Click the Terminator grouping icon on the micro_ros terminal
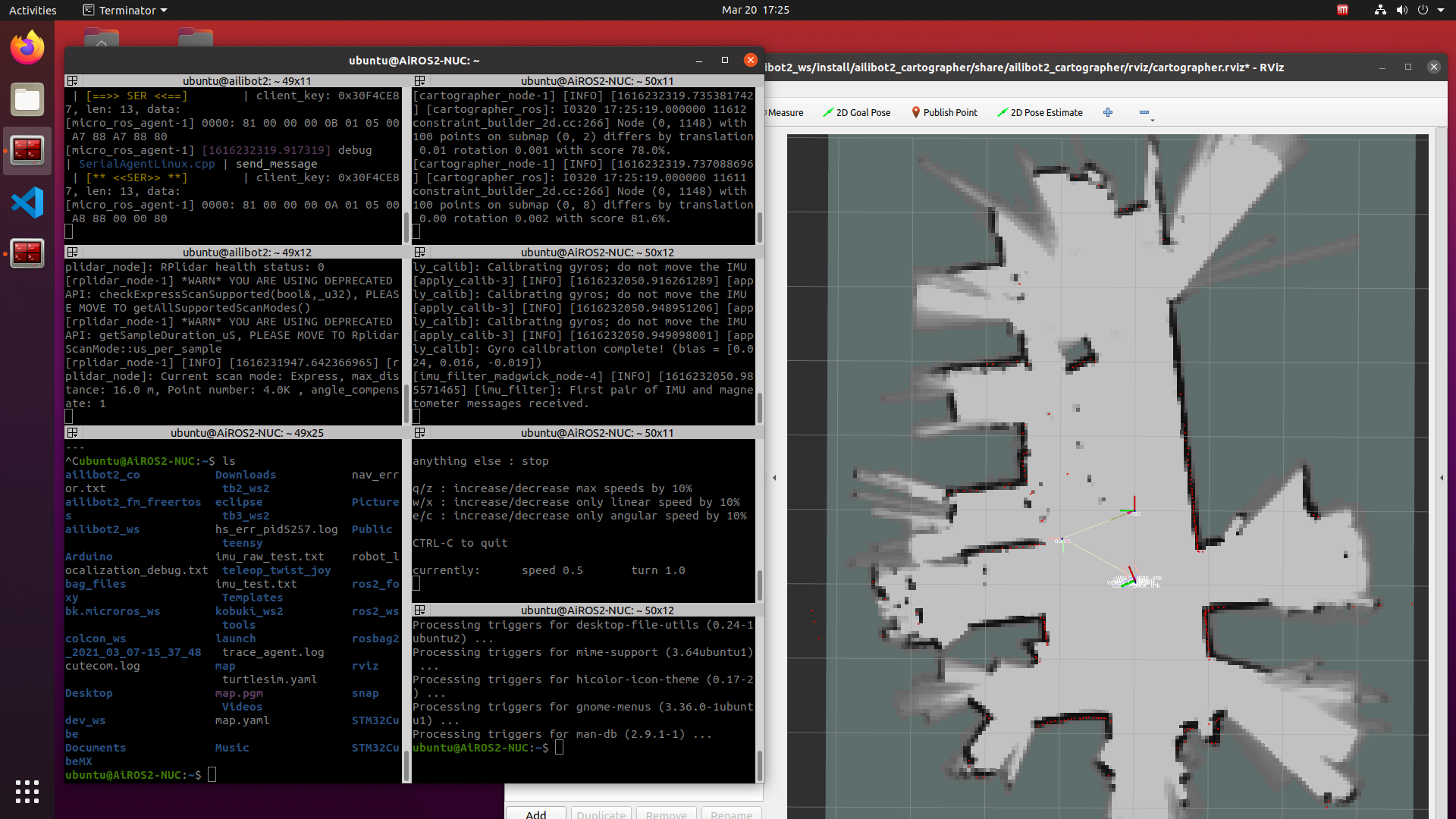1456x819 pixels. pos(73,80)
